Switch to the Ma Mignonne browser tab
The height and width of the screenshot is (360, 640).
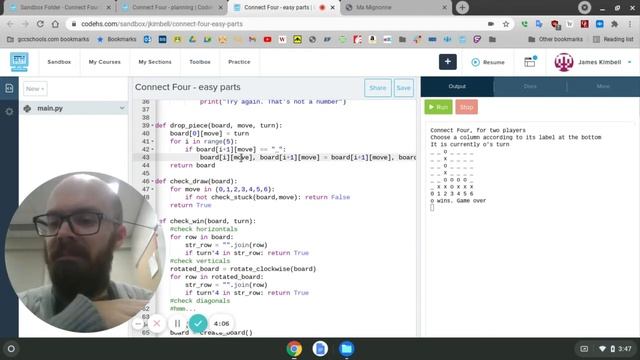click(x=395, y=7)
